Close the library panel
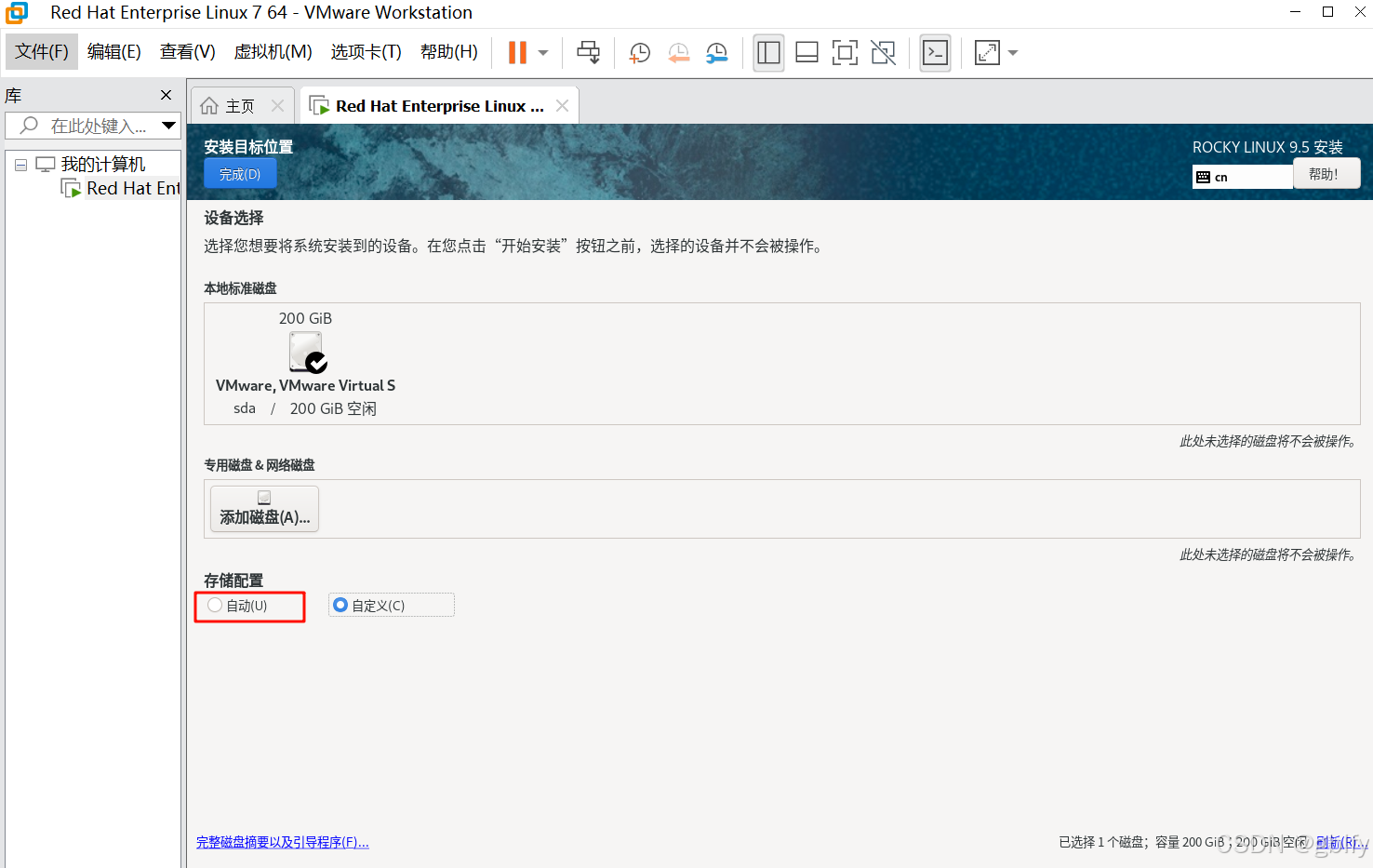Image resolution: width=1373 pixels, height=868 pixels. pyautogui.click(x=166, y=95)
